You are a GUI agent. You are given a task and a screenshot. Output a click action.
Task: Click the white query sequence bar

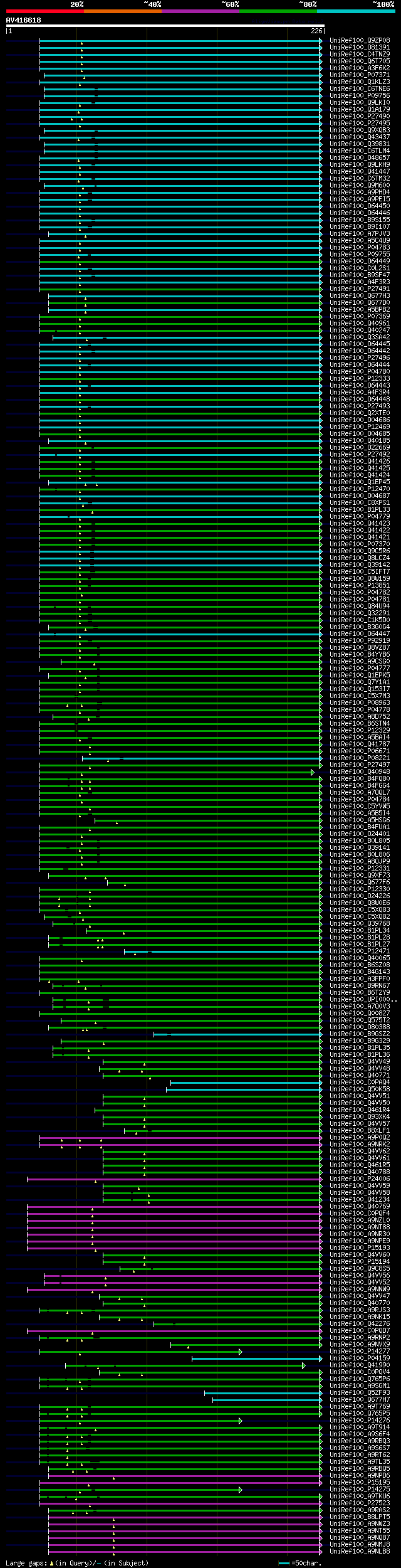(165, 26)
